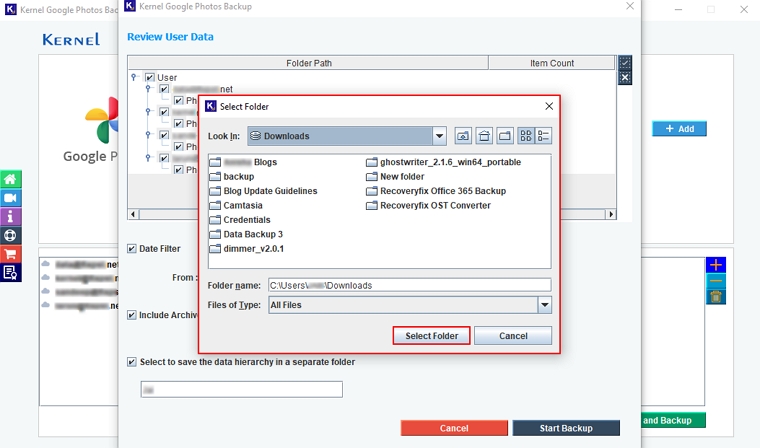Image resolution: width=760 pixels, height=448 pixels.
Task: Open the support lifebuoy sidebar icon
Action: [x=10, y=235]
